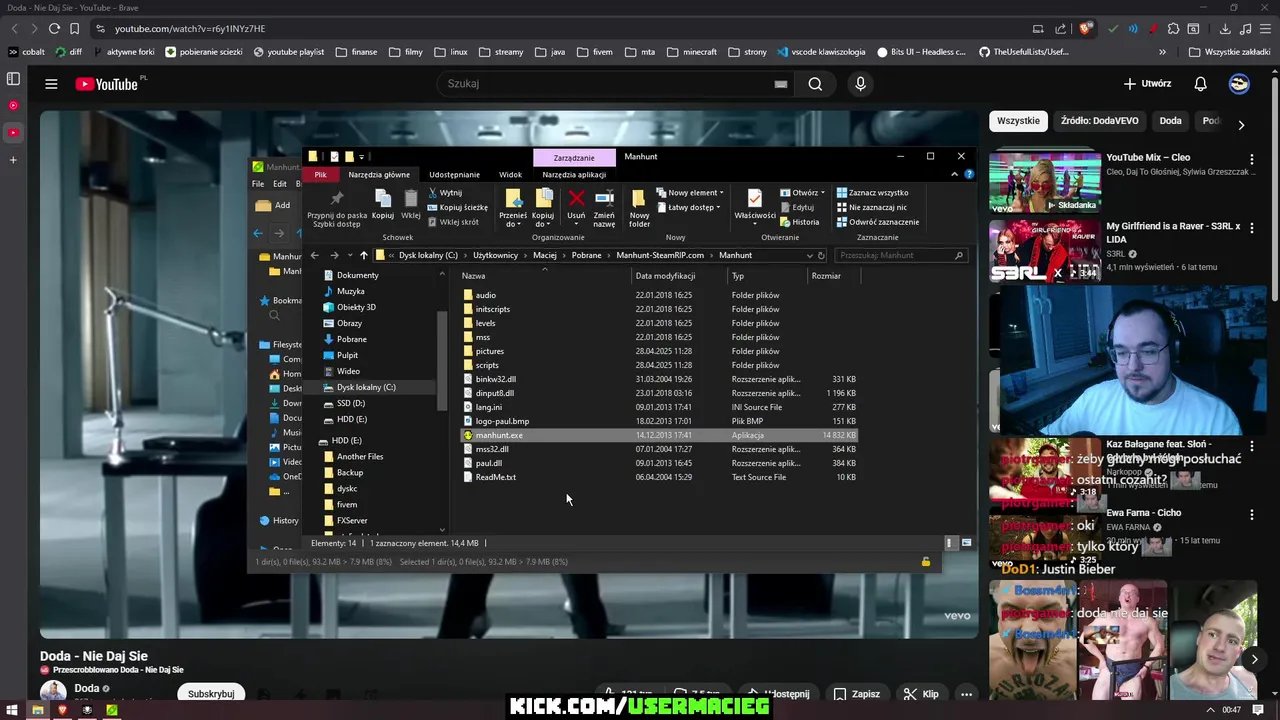Expand the Nowy element dropdown
Viewport: 1280px width, 720px height.
pos(689,192)
